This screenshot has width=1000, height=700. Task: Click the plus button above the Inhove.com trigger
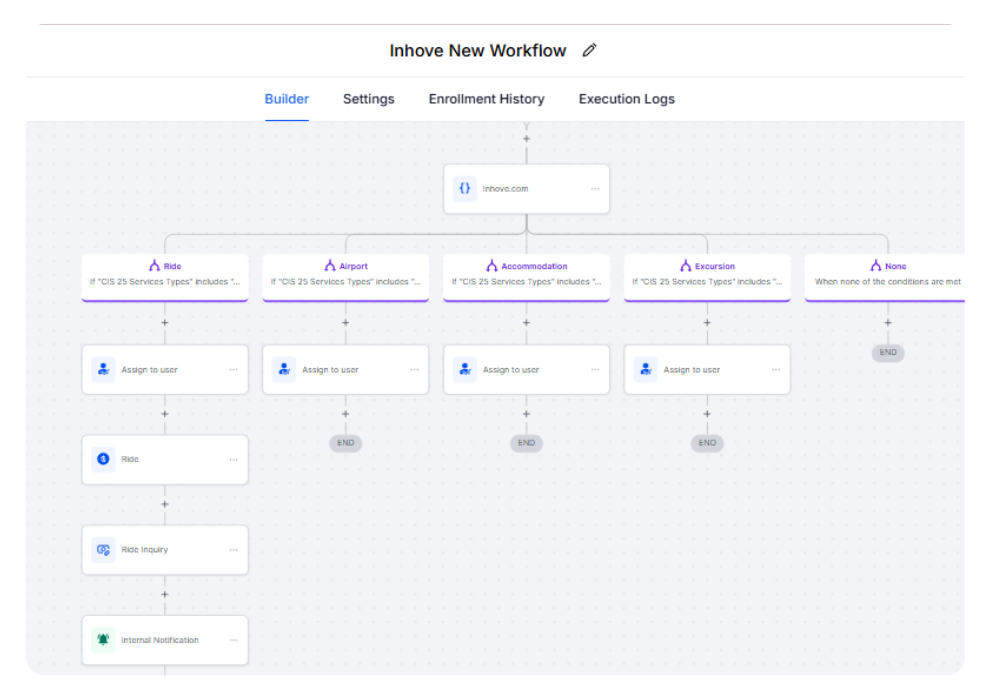(x=526, y=137)
